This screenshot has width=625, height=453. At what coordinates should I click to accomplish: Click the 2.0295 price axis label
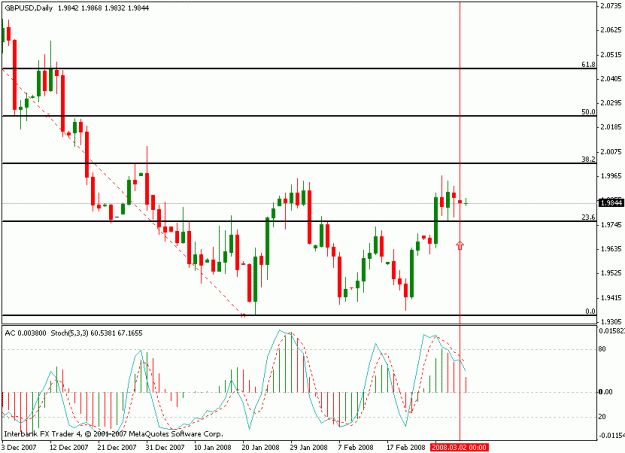(x=611, y=103)
